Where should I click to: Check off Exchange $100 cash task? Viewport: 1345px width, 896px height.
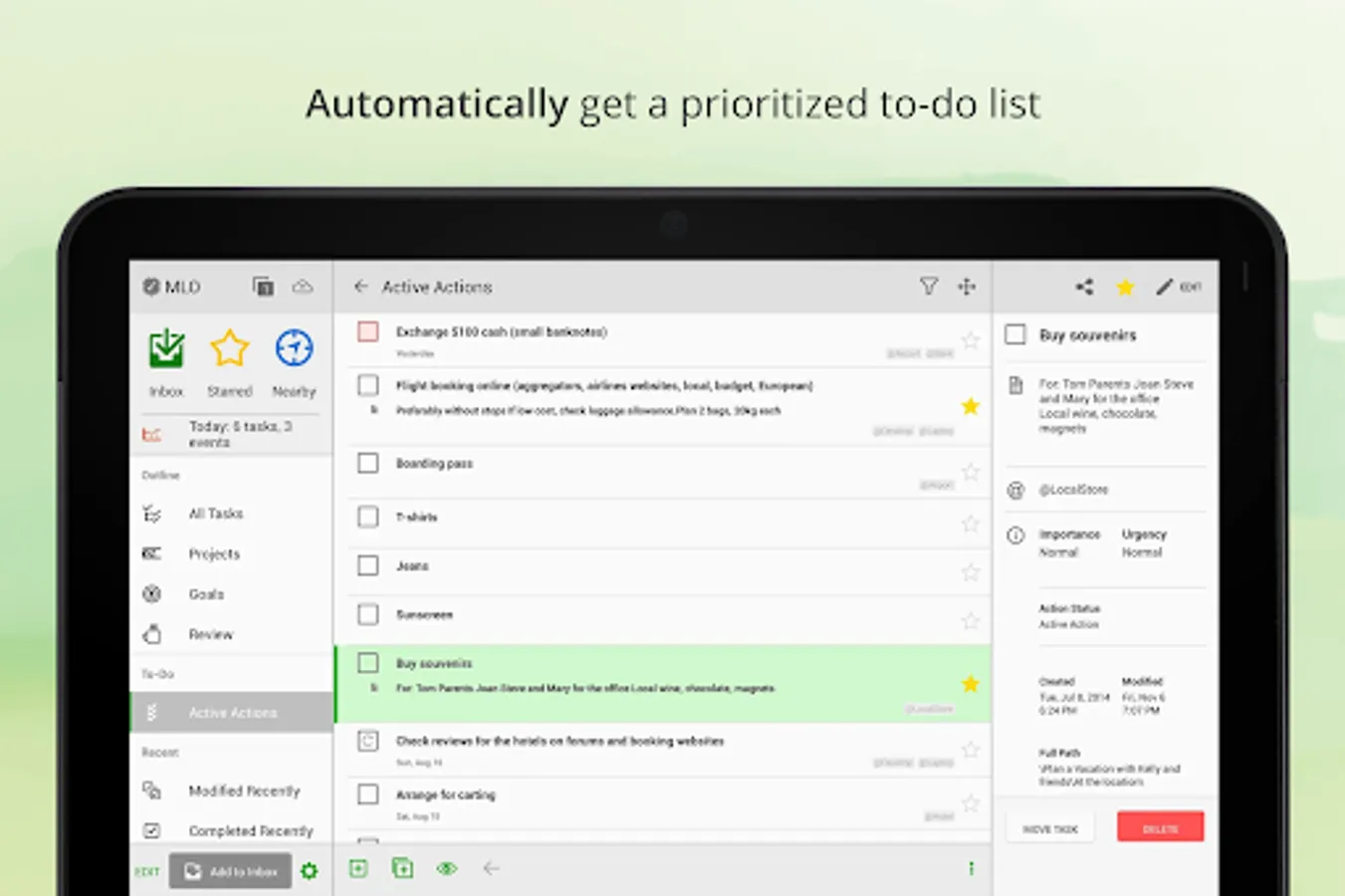[x=368, y=332]
